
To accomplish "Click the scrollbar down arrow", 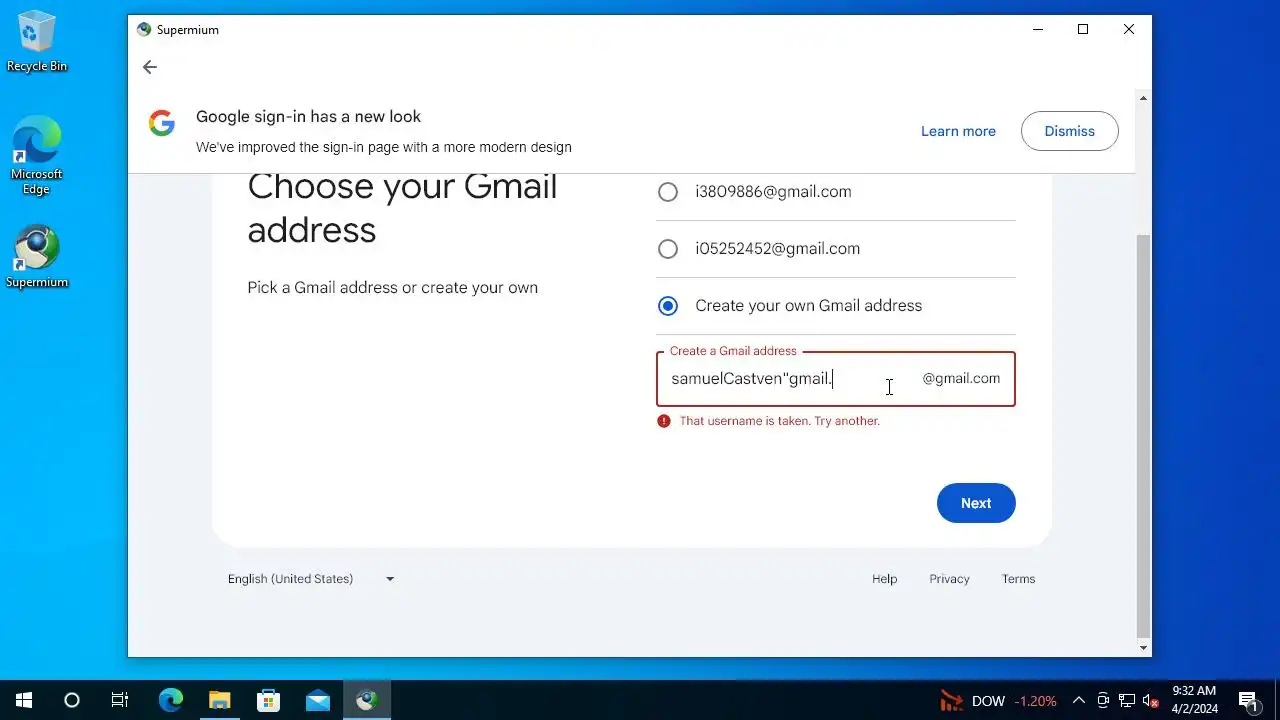I will point(1144,648).
